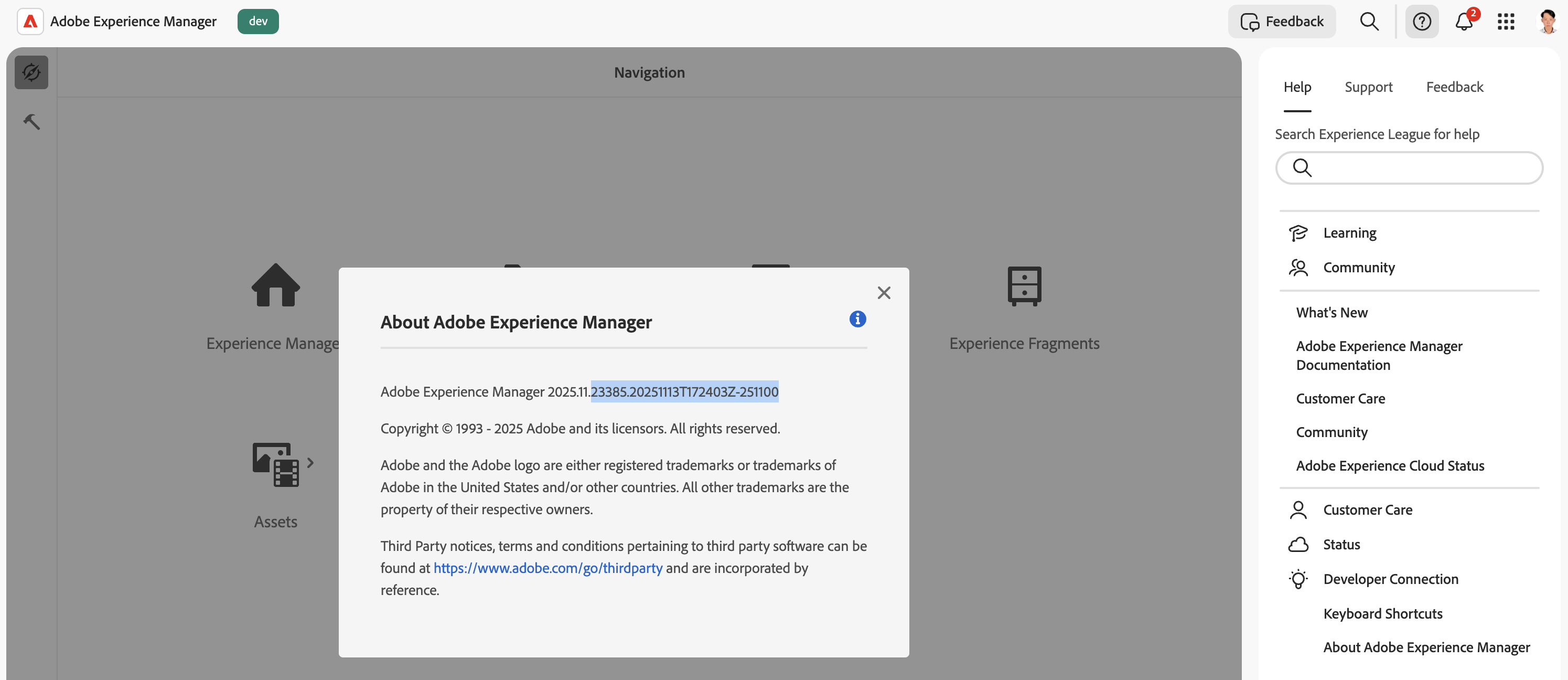Switch to the Feedback tab in panel
The width and height of the screenshot is (1568, 680).
point(1454,87)
